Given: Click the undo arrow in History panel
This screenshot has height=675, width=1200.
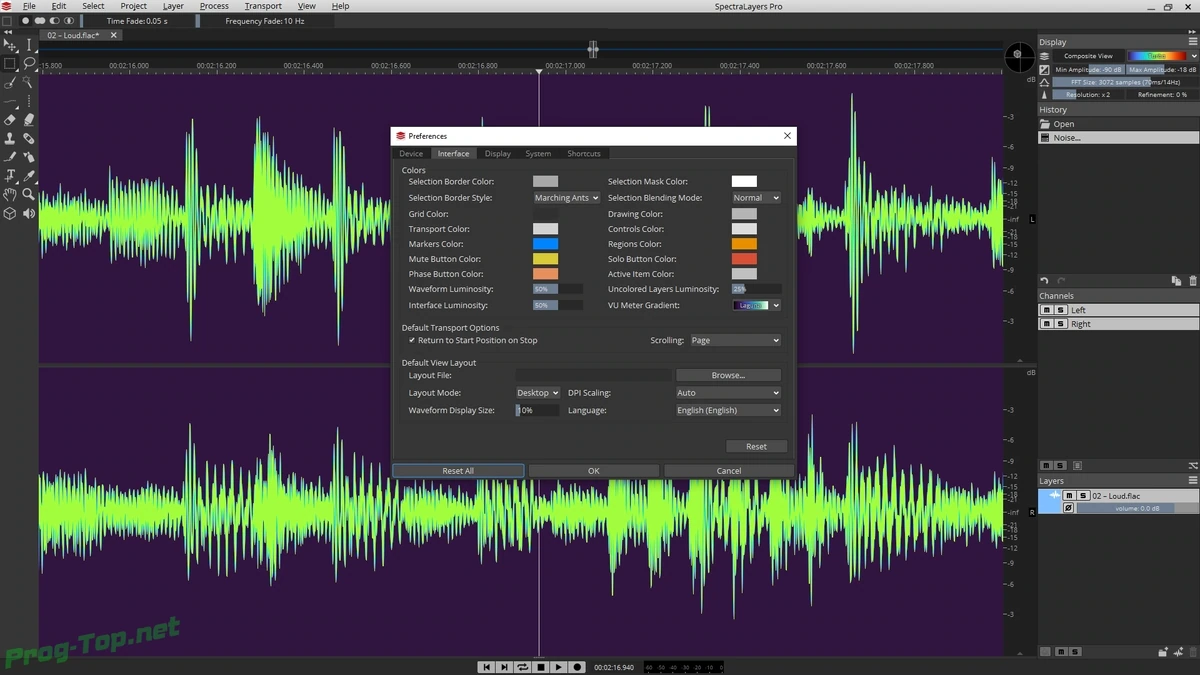Looking at the screenshot, I should 1044,281.
